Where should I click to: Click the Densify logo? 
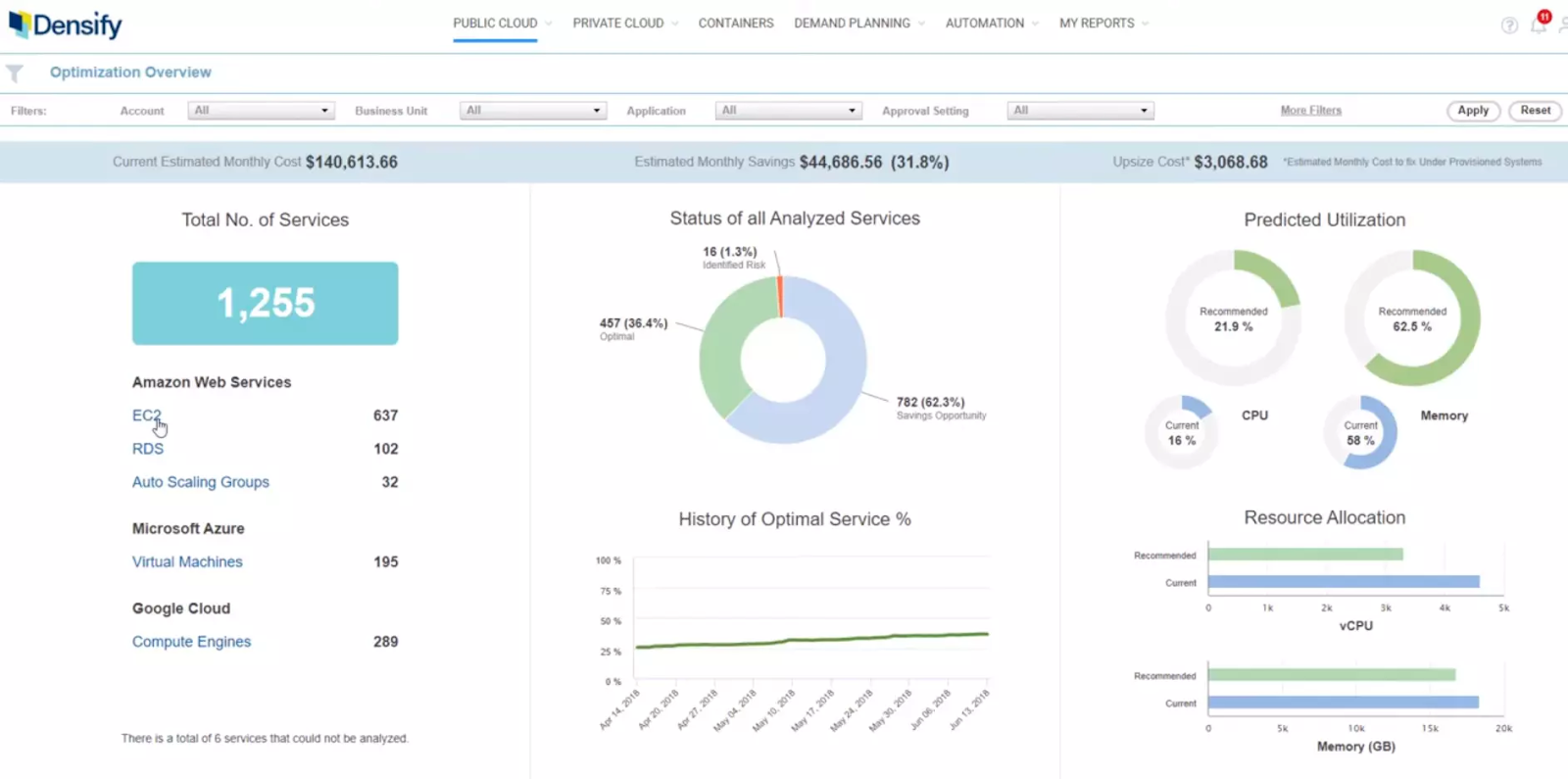66,24
